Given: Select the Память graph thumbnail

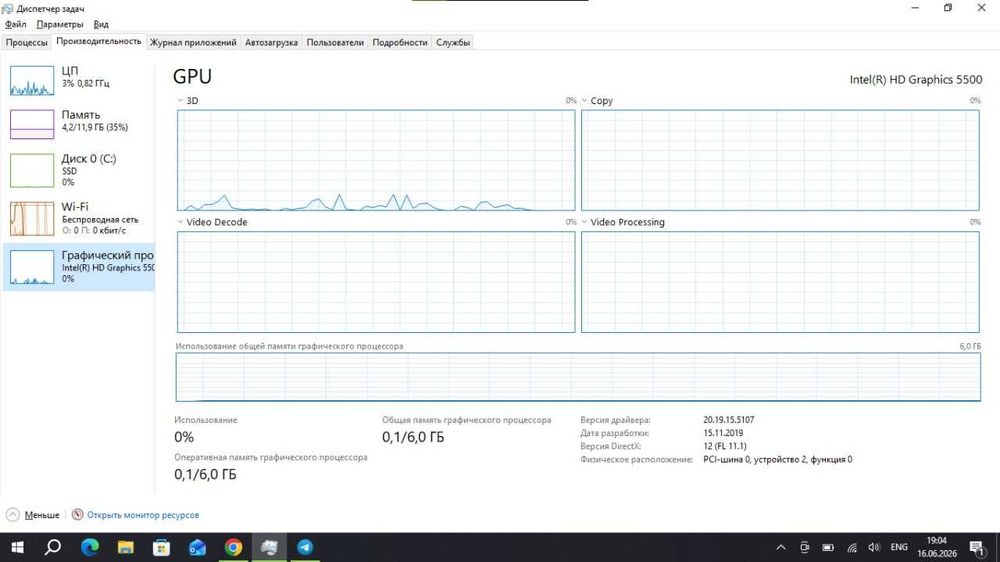Looking at the screenshot, I should tap(32, 124).
